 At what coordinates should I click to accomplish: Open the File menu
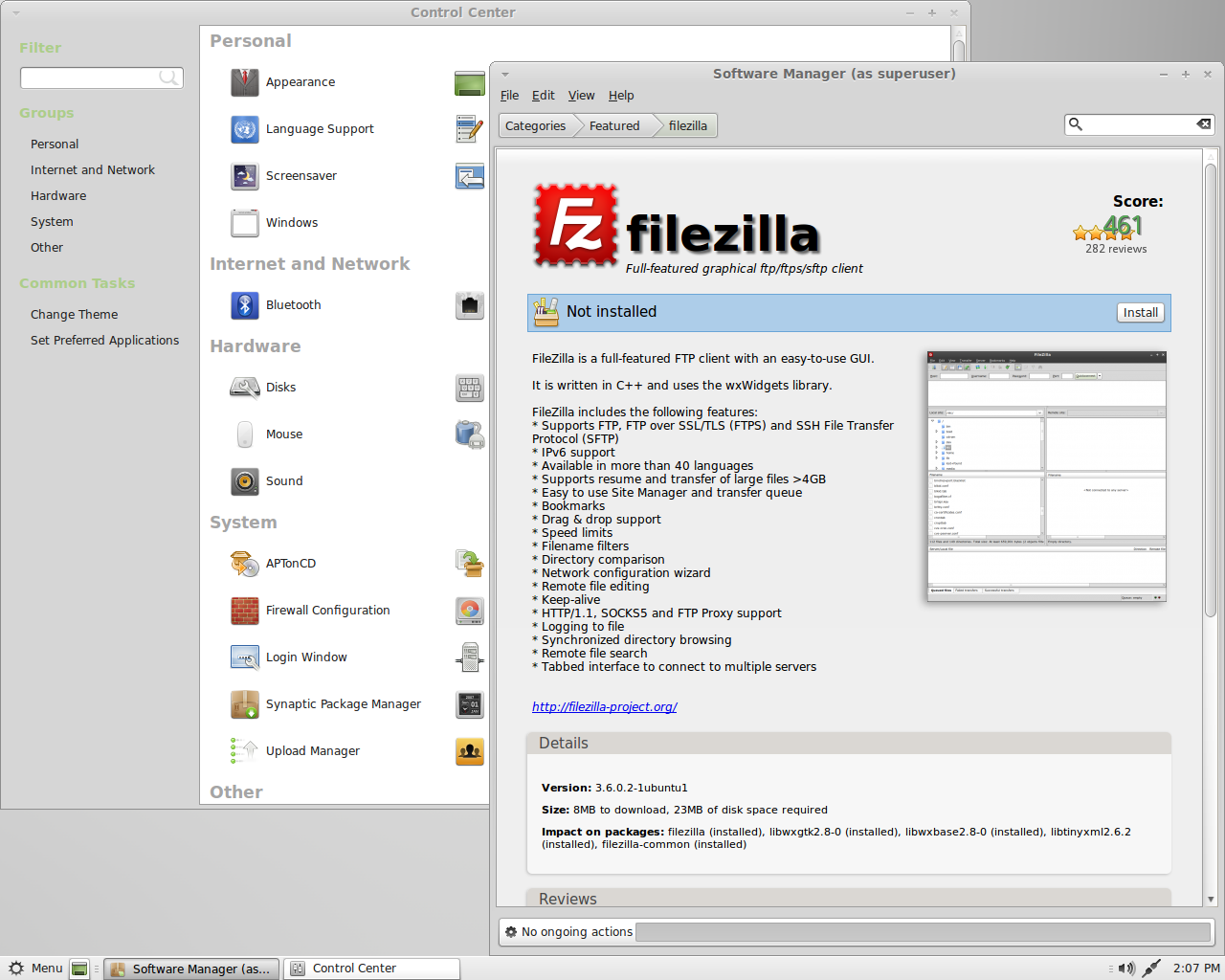(x=509, y=96)
